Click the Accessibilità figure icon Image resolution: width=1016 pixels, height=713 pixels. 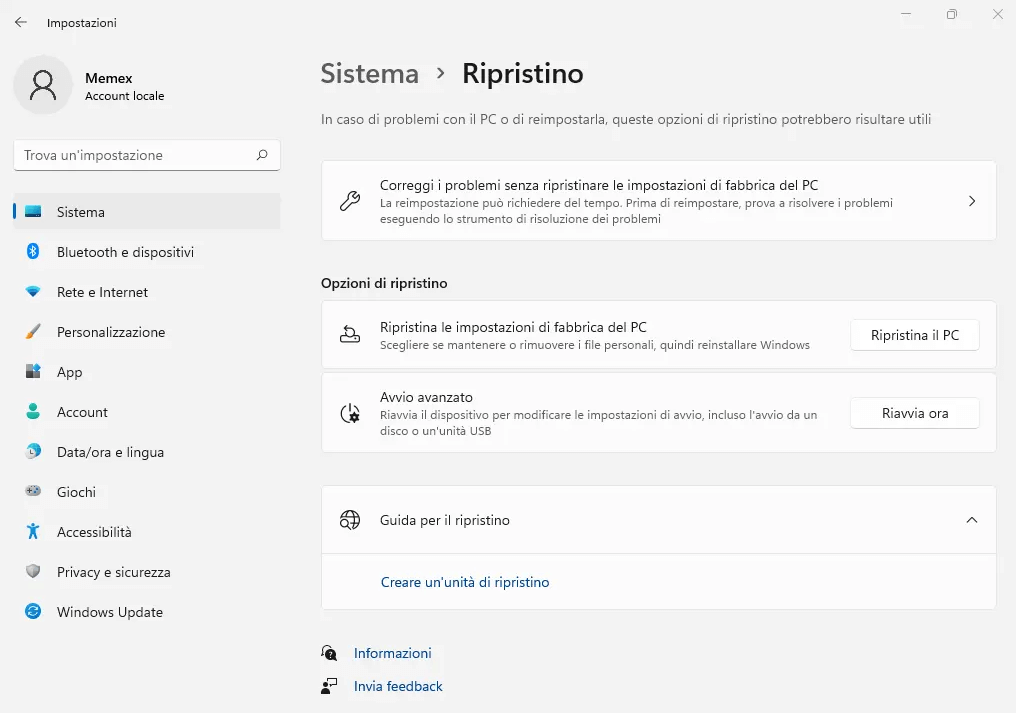point(33,532)
